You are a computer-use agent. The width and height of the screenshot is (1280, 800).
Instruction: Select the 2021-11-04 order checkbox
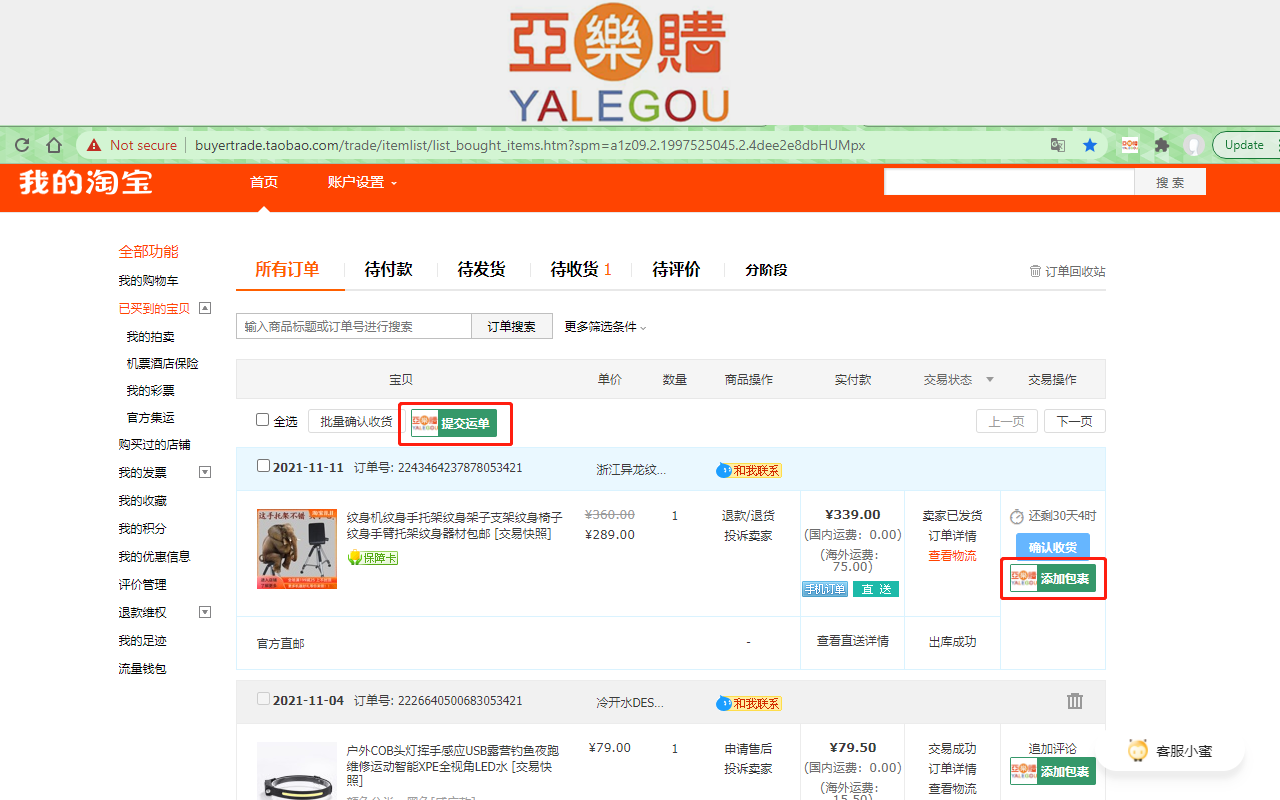(264, 698)
